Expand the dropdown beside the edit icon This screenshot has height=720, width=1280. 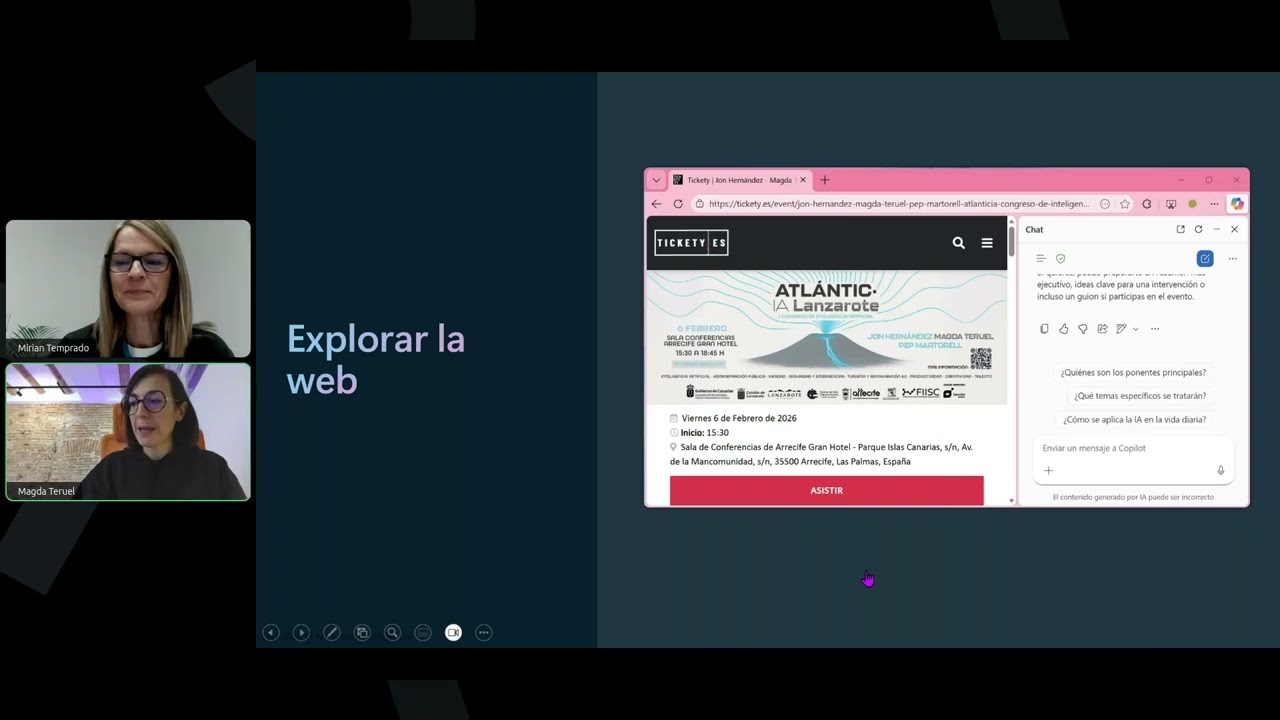[x=1135, y=329]
